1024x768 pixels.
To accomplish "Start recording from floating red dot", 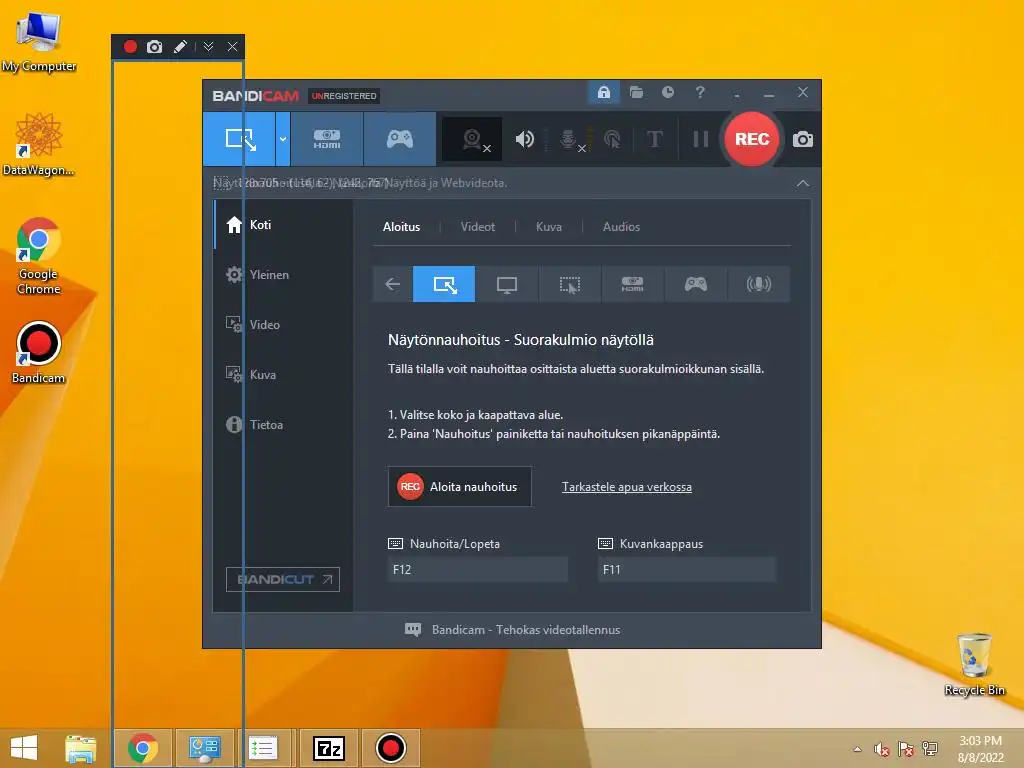I will pos(130,46).
